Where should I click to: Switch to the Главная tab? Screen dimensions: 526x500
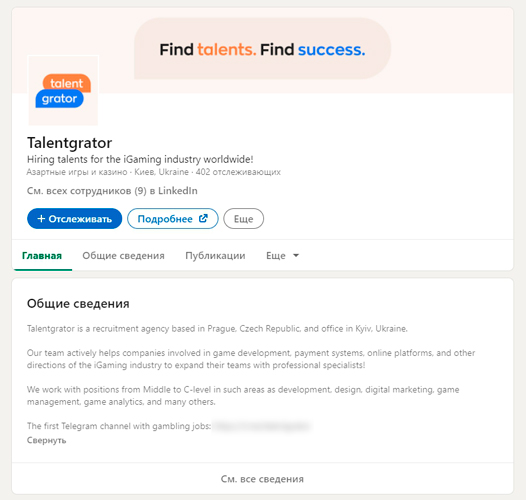pos(42,256)
